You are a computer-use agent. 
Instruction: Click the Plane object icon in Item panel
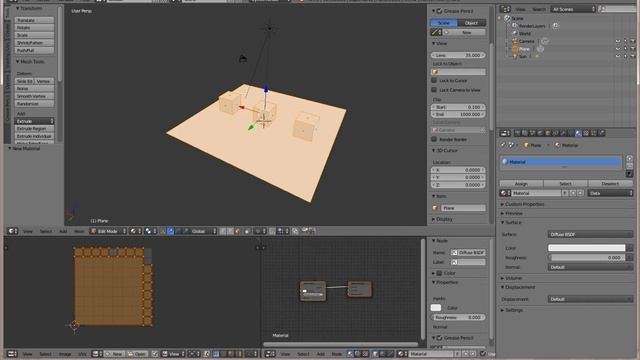pyautogui.click(x=435, y=208)
